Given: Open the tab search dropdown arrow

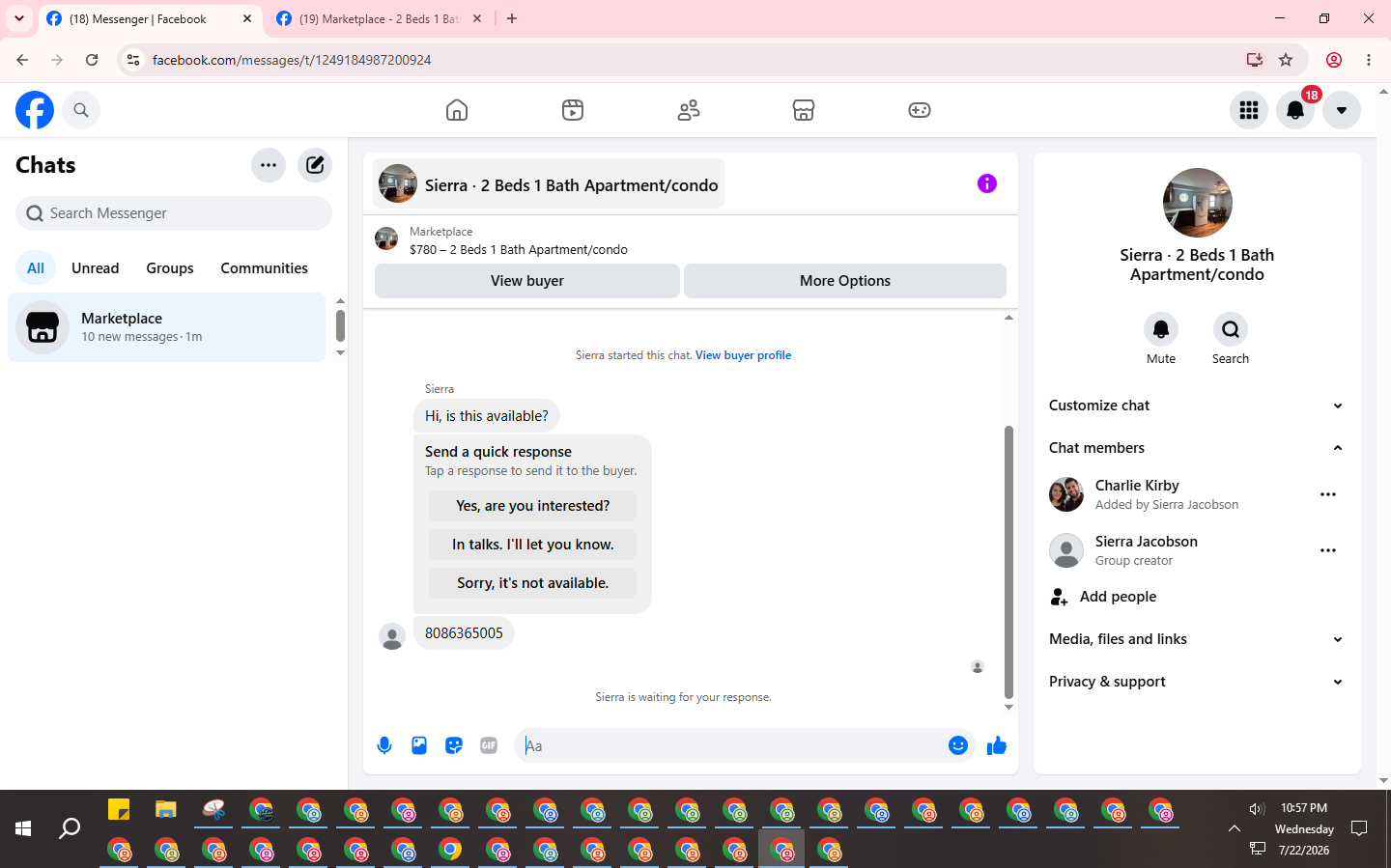Looking at the screenshot, I should point(19,18).
